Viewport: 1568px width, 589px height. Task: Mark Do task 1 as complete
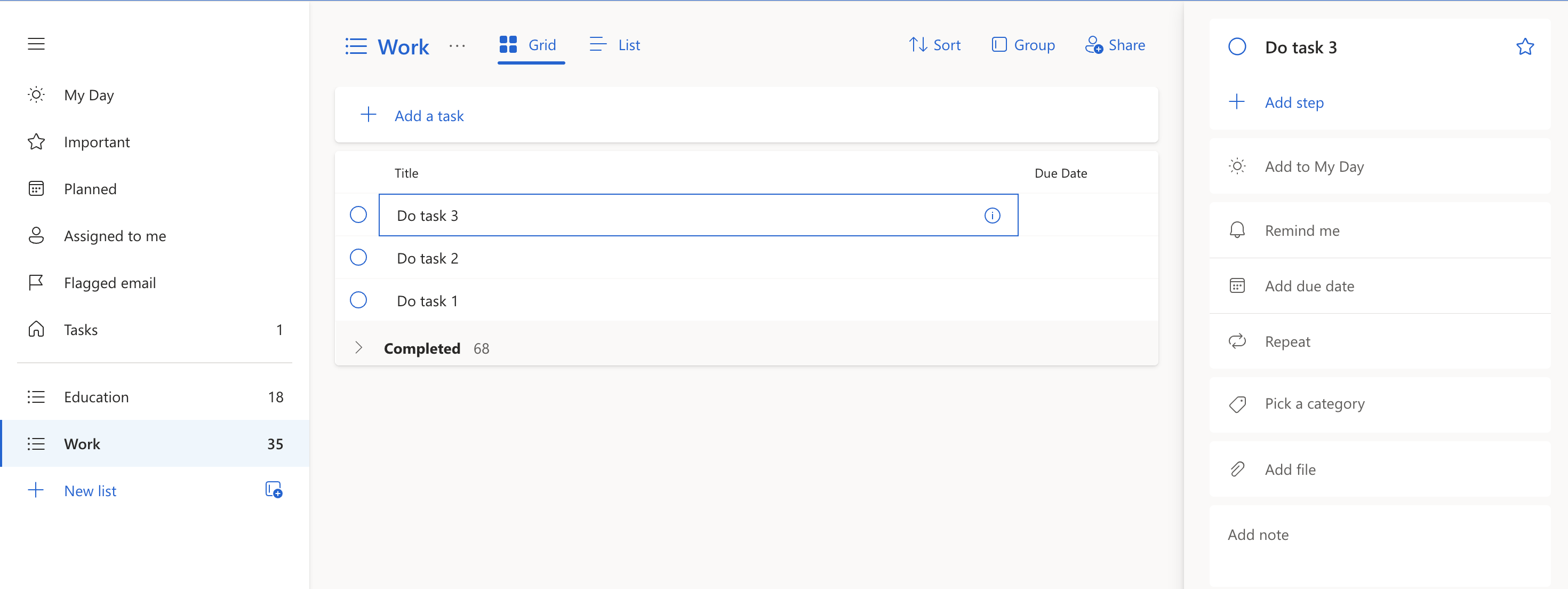coord(358,300)
